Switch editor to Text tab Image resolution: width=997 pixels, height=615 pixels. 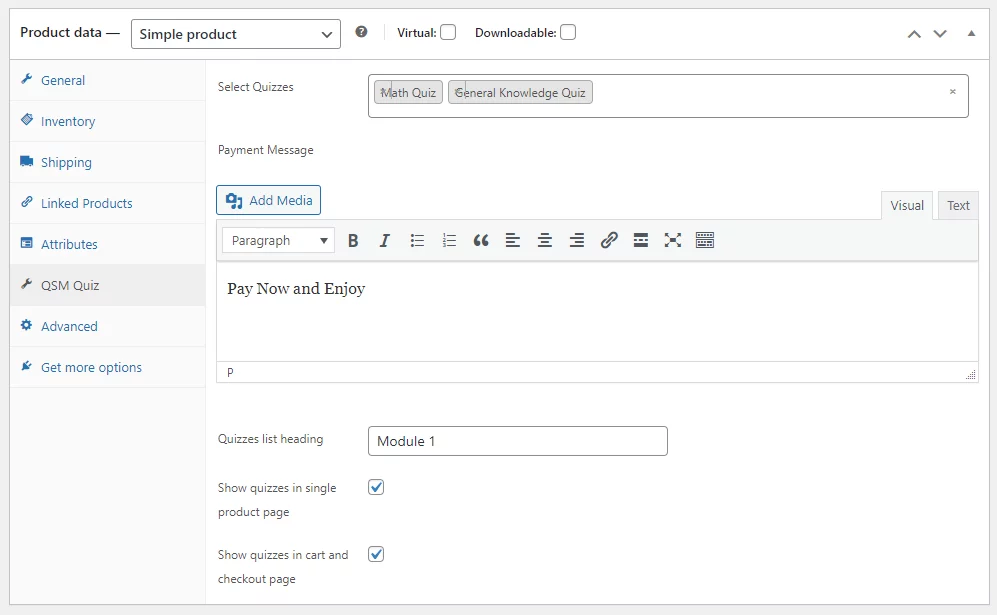point(958,205)
